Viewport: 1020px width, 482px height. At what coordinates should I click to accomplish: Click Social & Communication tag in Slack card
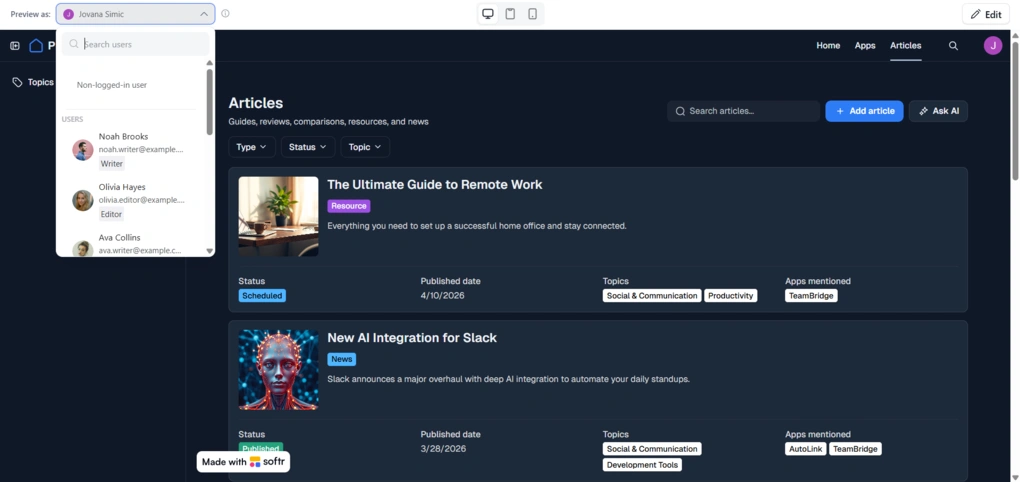pyautogui.click(x=652, y=449)
